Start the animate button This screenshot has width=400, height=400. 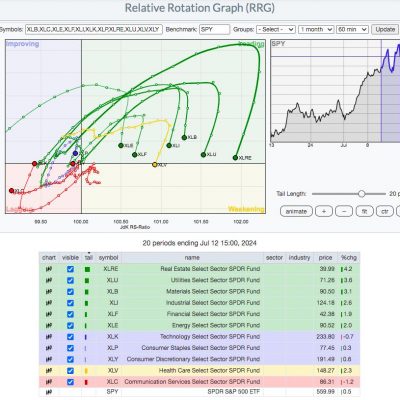296,211
